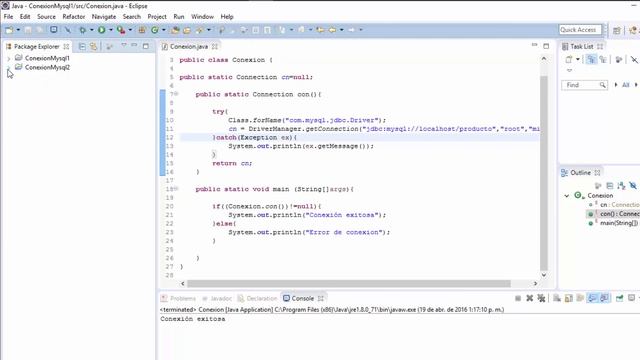Click the Last Edit Location arrow icon
This screenshot has height=360, width=640.
(320, 30)
